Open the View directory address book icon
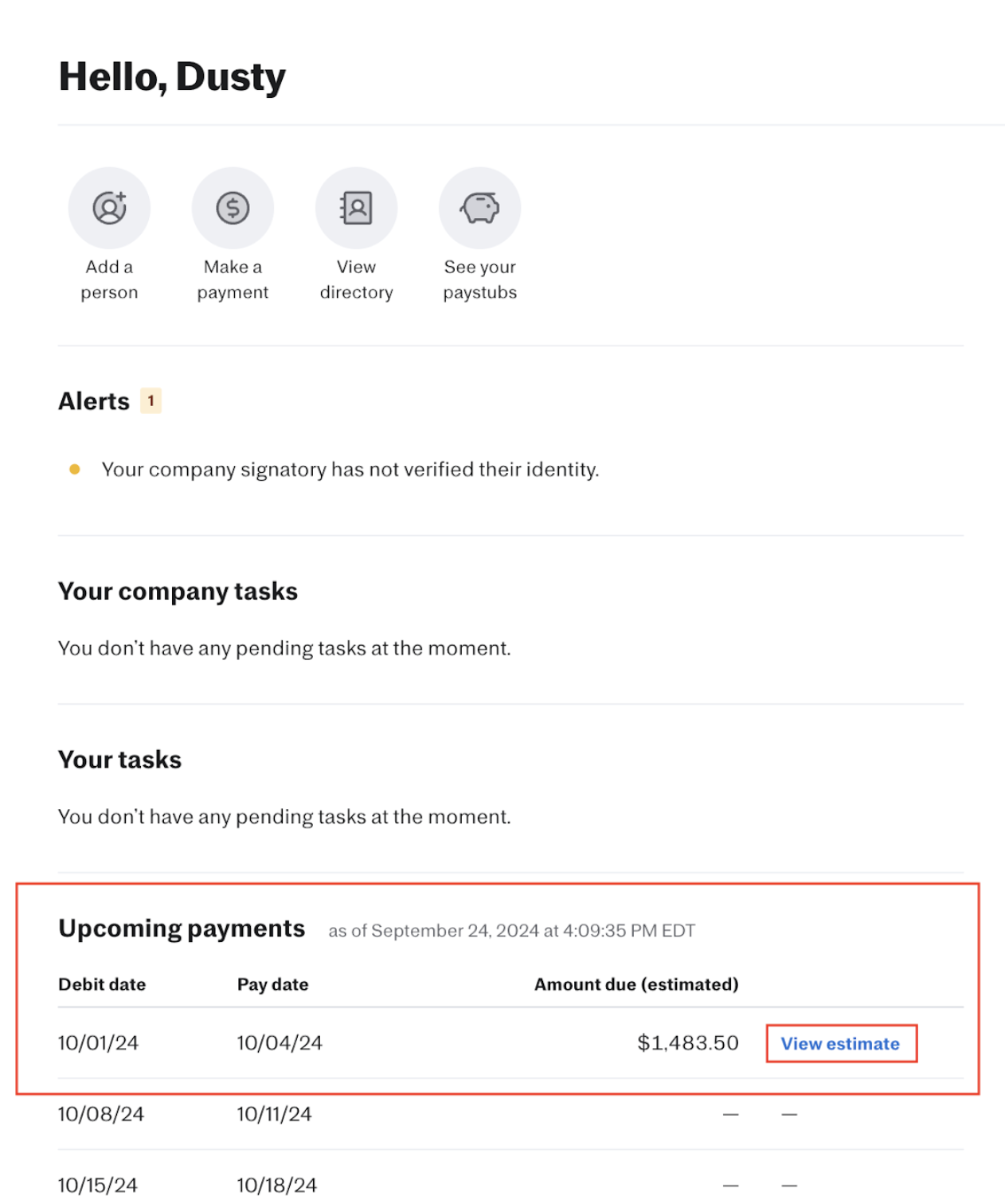This screenshot has height=1204, width=1005. tap(356, 208)
